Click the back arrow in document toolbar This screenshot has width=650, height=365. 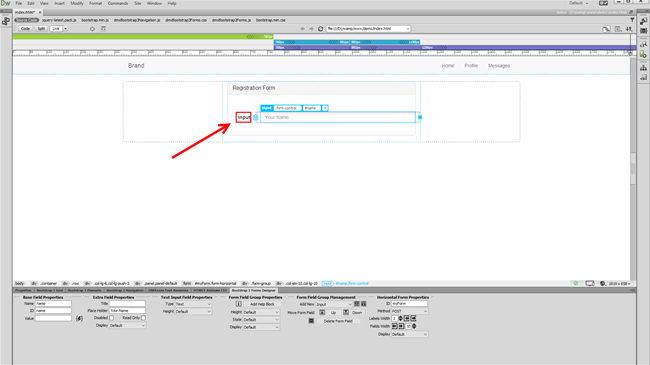pyautogui.click(x=303, y=29)
